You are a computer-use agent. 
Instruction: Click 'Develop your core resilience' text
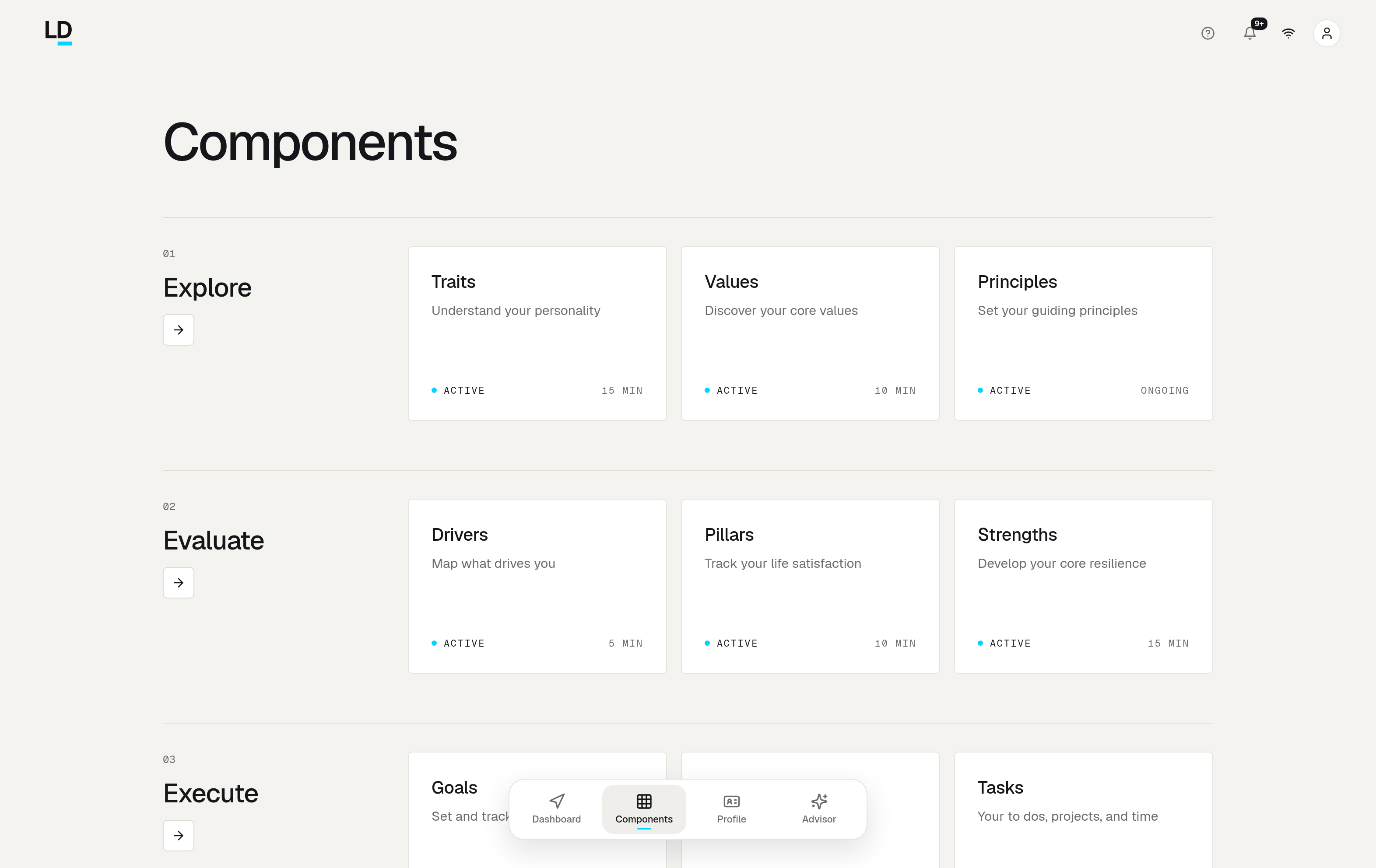1062,563
